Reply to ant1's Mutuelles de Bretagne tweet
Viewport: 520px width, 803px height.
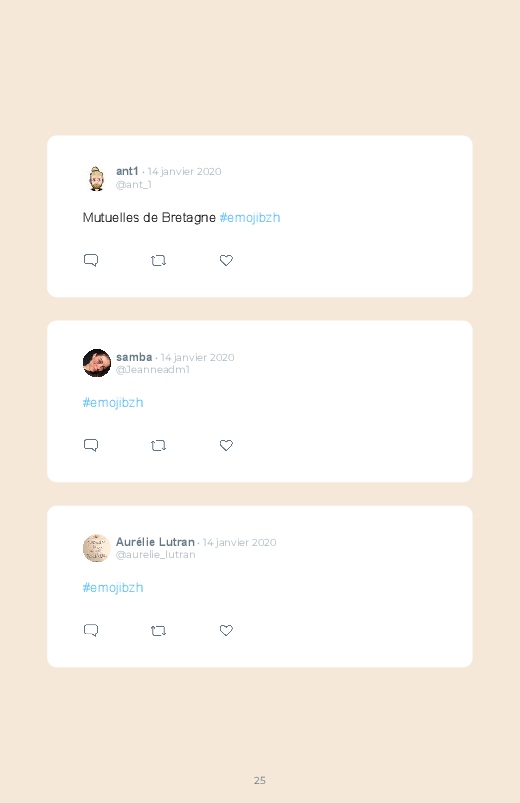click(91, 260)
